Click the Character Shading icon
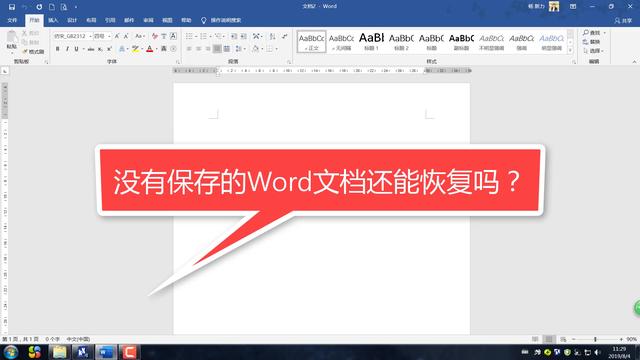The height and width of the screenshot is (360, 640). [x=164, y=49]
